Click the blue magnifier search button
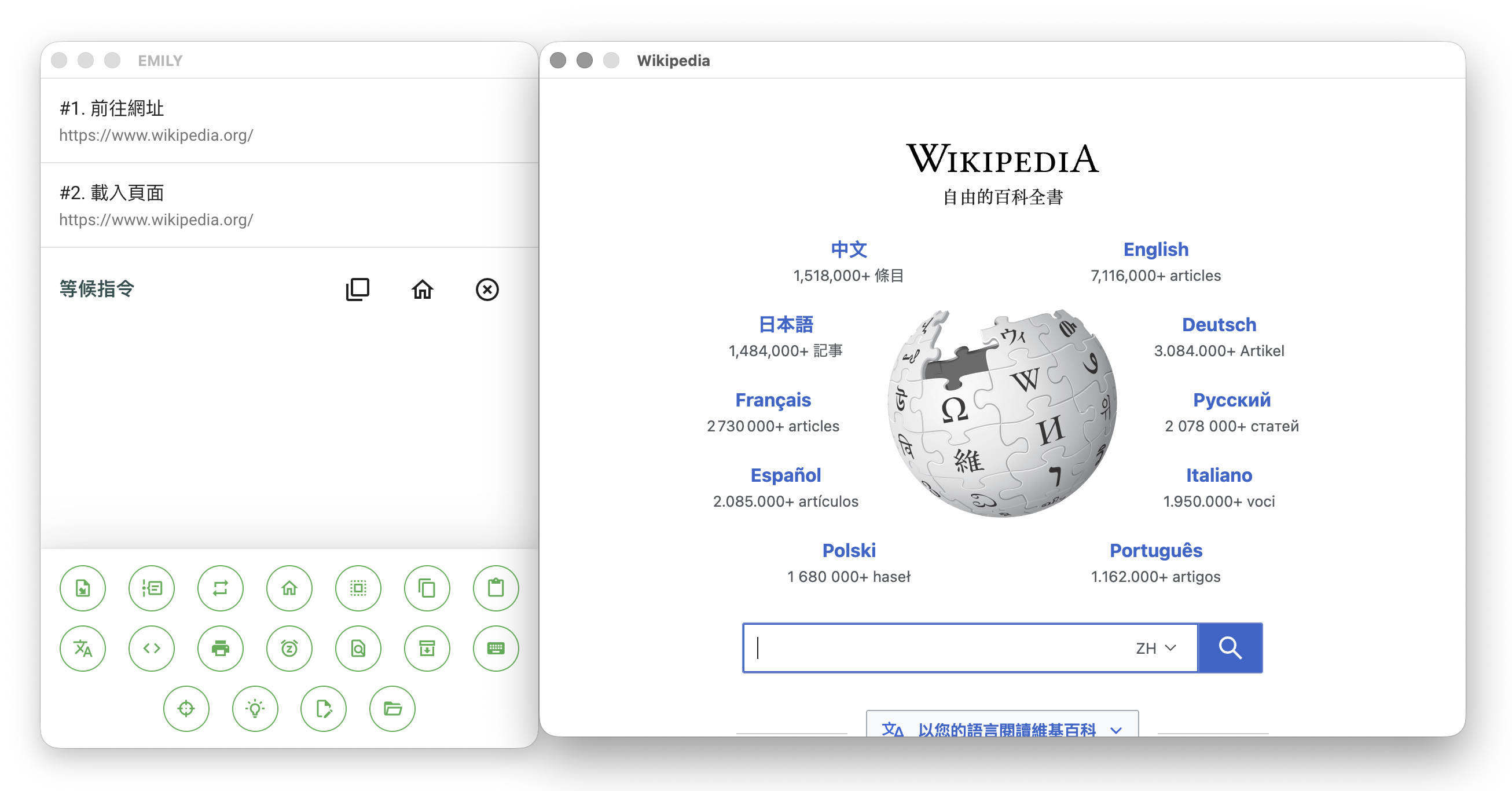Image resolution: width=1512 pixels, height=791 pixels. (x=1230, y=649)
